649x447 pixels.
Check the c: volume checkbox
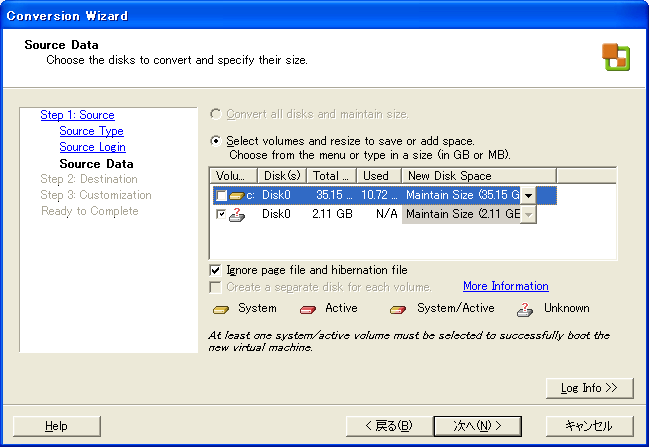221,196
